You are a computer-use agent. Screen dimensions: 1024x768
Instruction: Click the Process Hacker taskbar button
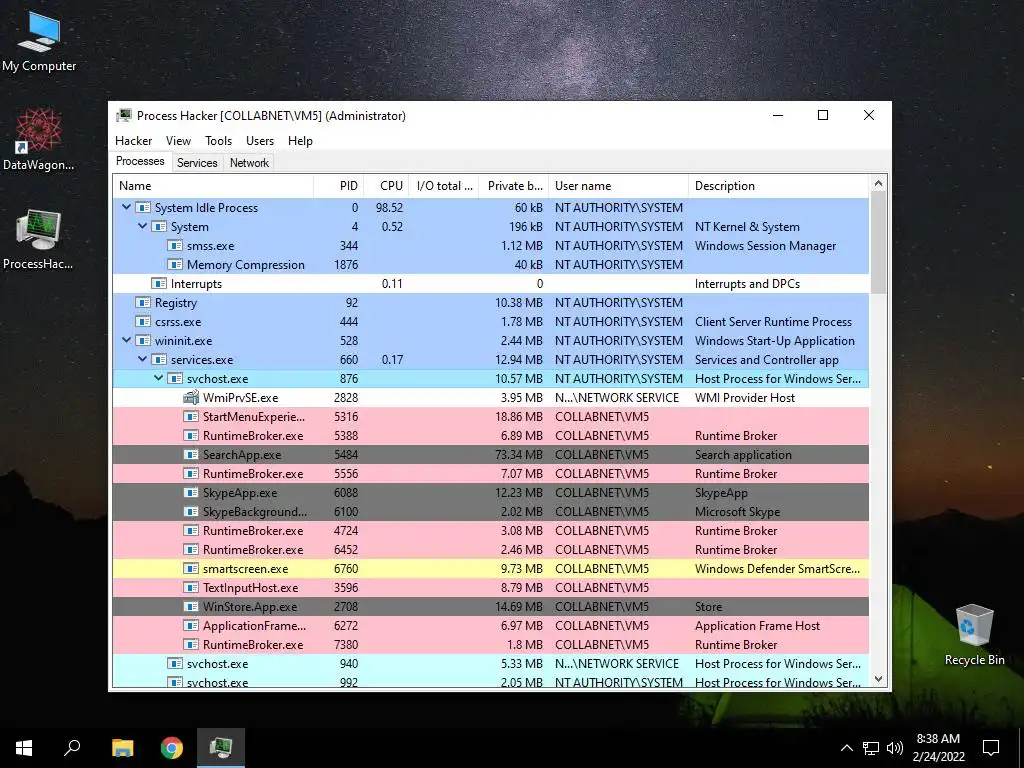pyautogui.click(x=221, y=748)
